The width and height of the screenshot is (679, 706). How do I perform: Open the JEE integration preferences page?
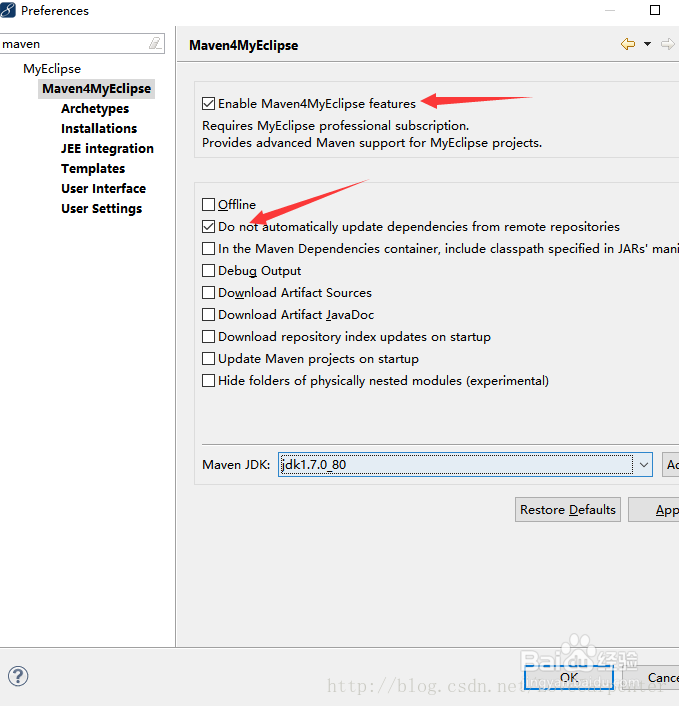tap(107, 149)
